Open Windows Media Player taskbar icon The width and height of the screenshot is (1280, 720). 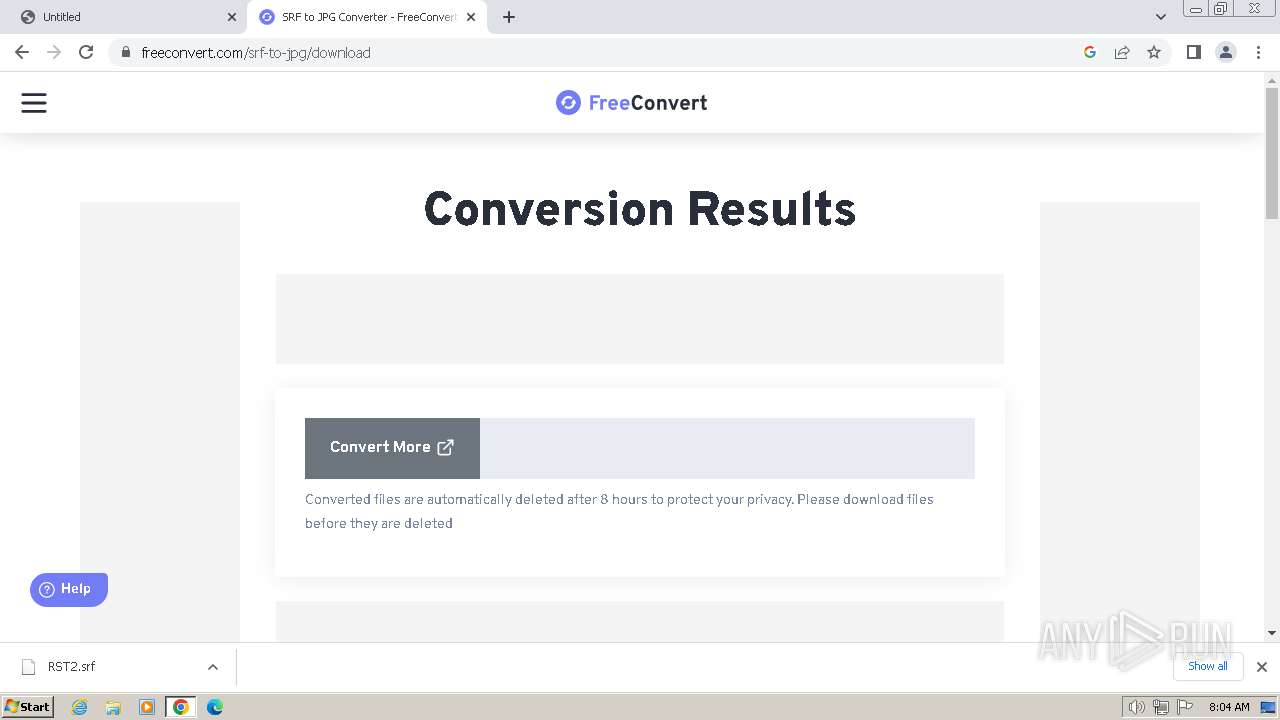pyautogui.click(x=147, y=707)
